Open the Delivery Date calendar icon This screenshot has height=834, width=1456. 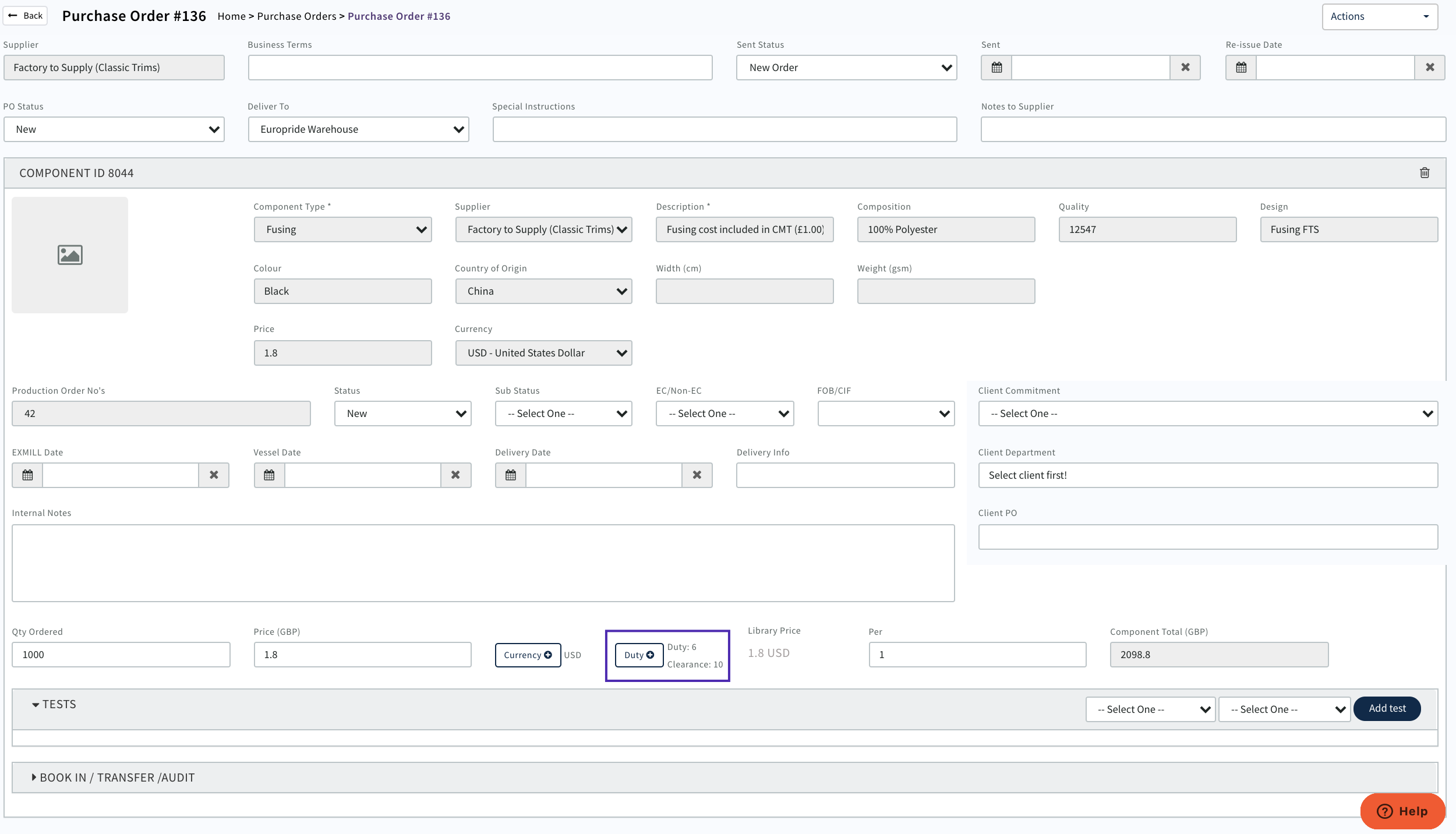tap(511, 475)
